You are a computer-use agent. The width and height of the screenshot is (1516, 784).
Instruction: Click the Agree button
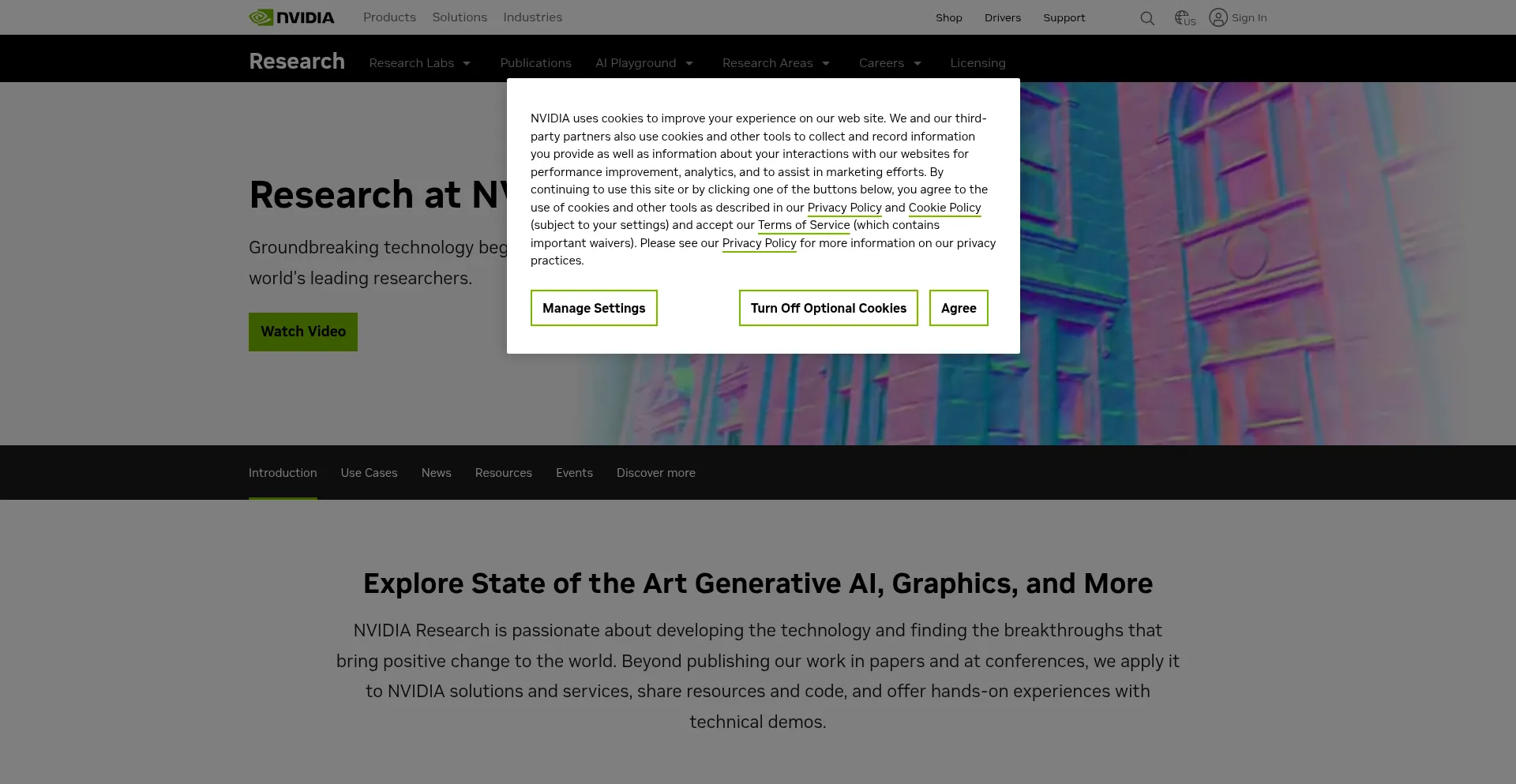coord(959,308)
